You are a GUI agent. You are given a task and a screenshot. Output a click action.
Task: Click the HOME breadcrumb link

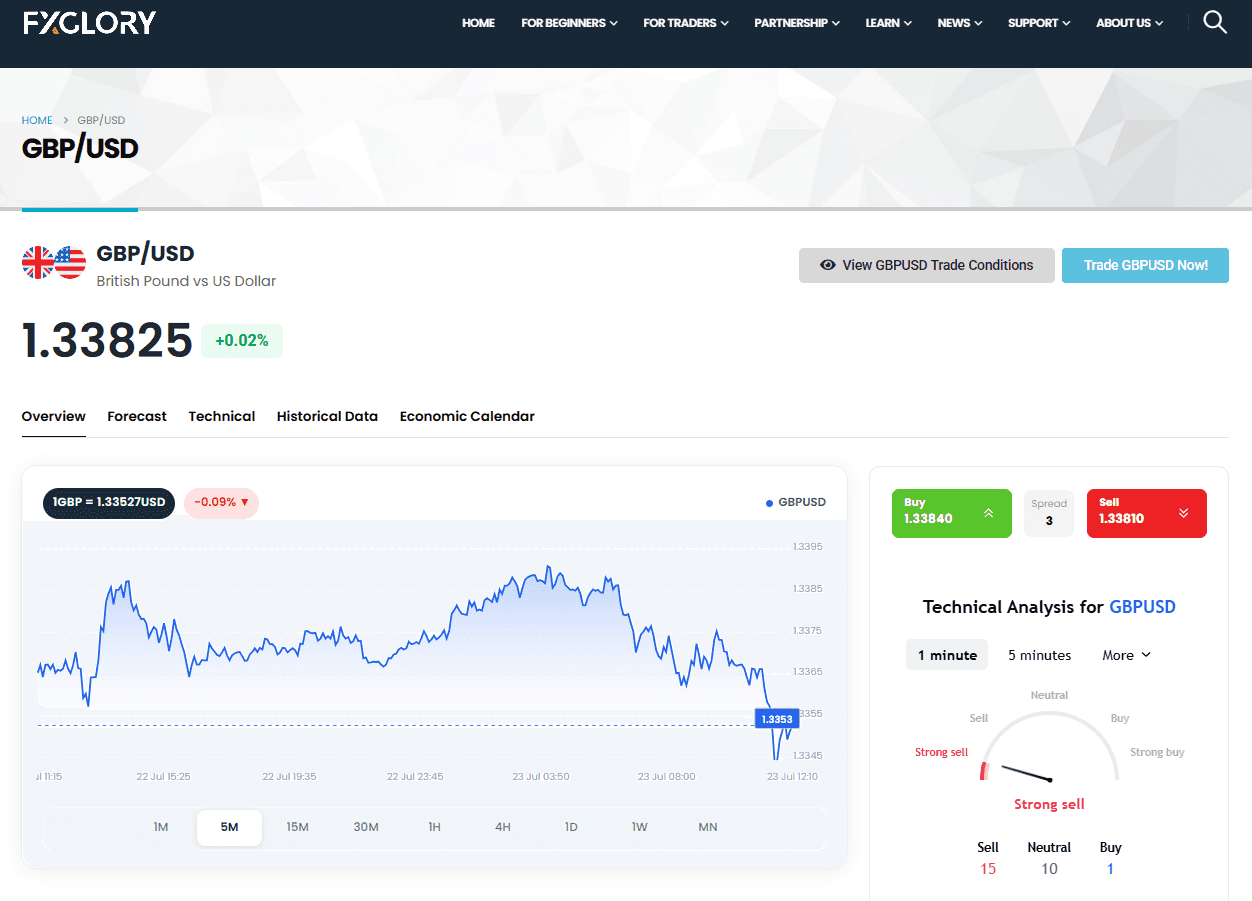coord(37,120)
